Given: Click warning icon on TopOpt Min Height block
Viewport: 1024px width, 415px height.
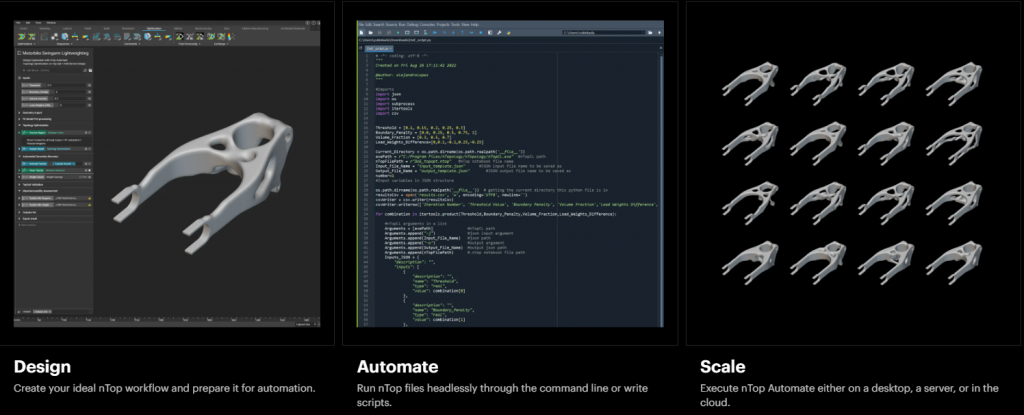Looking at the screenshot, I should click(89, 205).
